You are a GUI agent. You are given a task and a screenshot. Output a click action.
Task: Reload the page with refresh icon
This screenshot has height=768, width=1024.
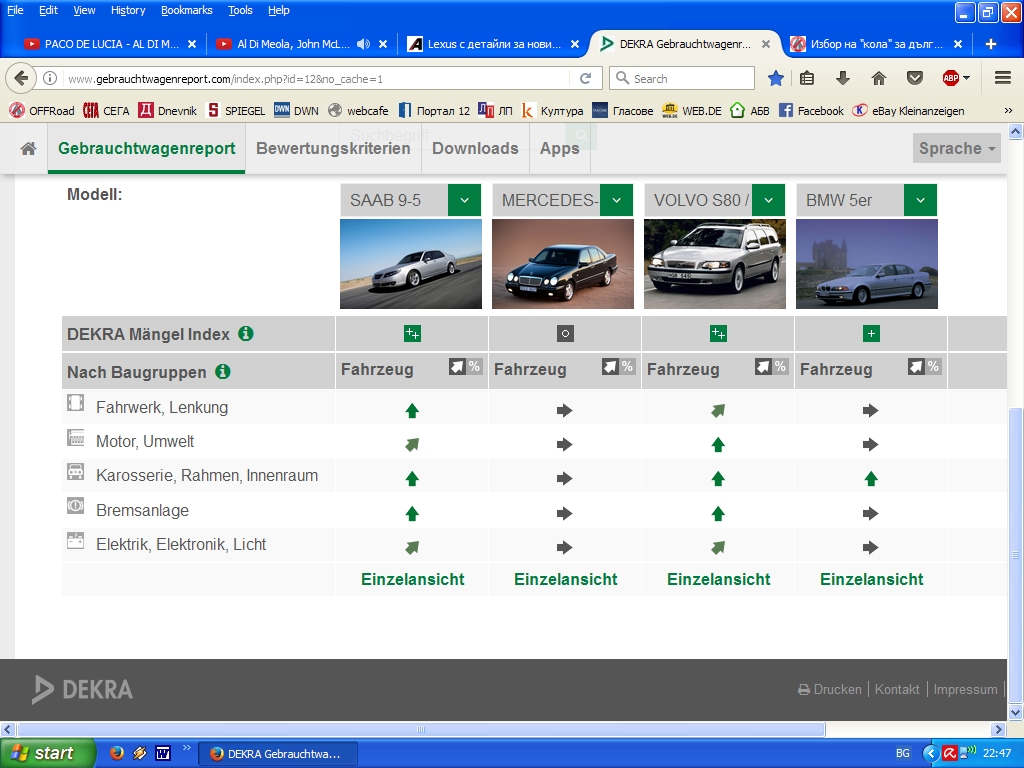586,78
